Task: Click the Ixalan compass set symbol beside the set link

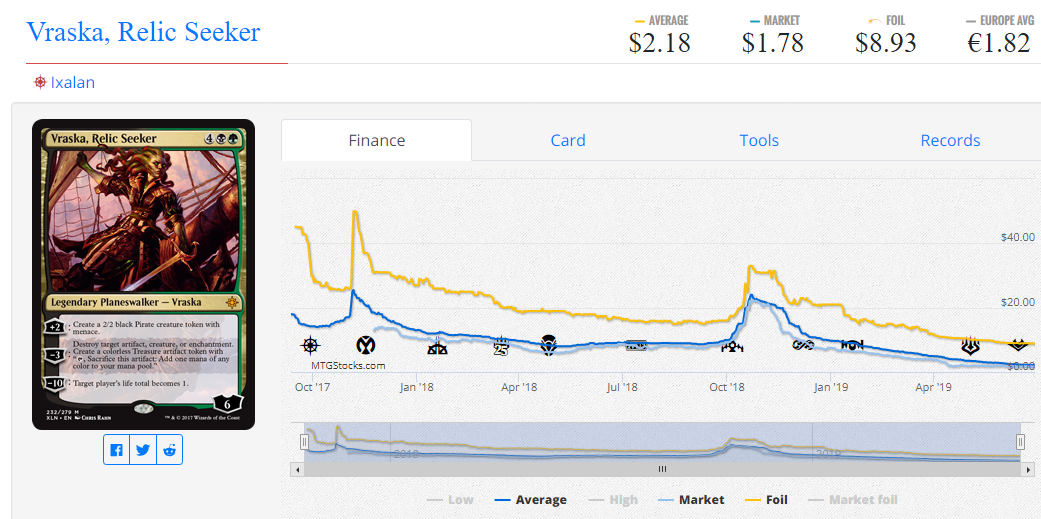Action: click(x=40, y=82)
